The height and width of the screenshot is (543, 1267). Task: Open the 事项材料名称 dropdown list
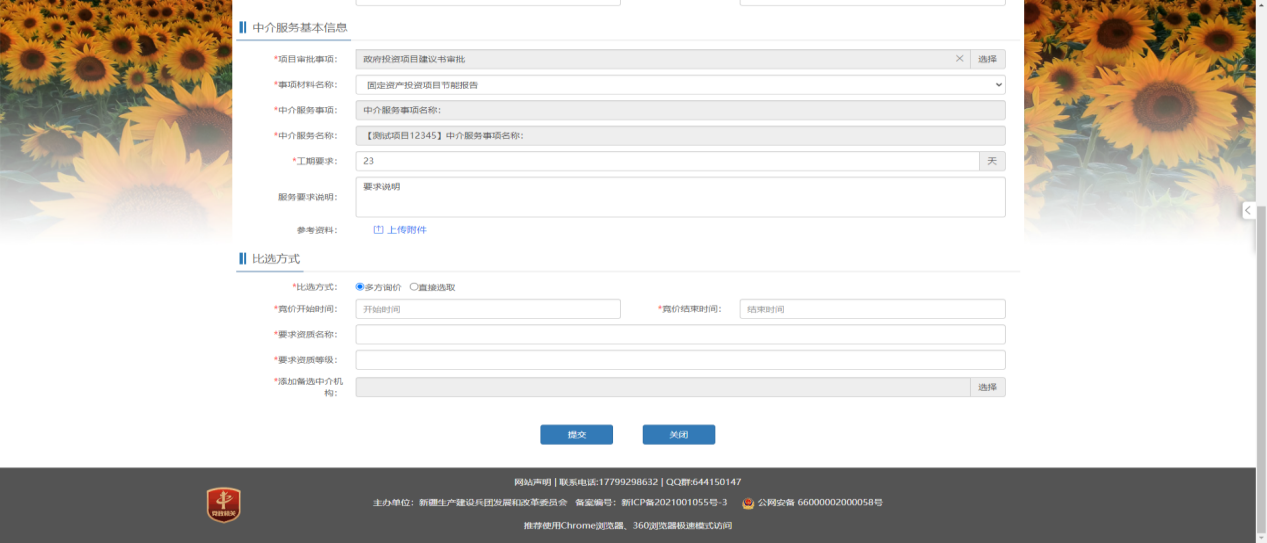[680, 85]
